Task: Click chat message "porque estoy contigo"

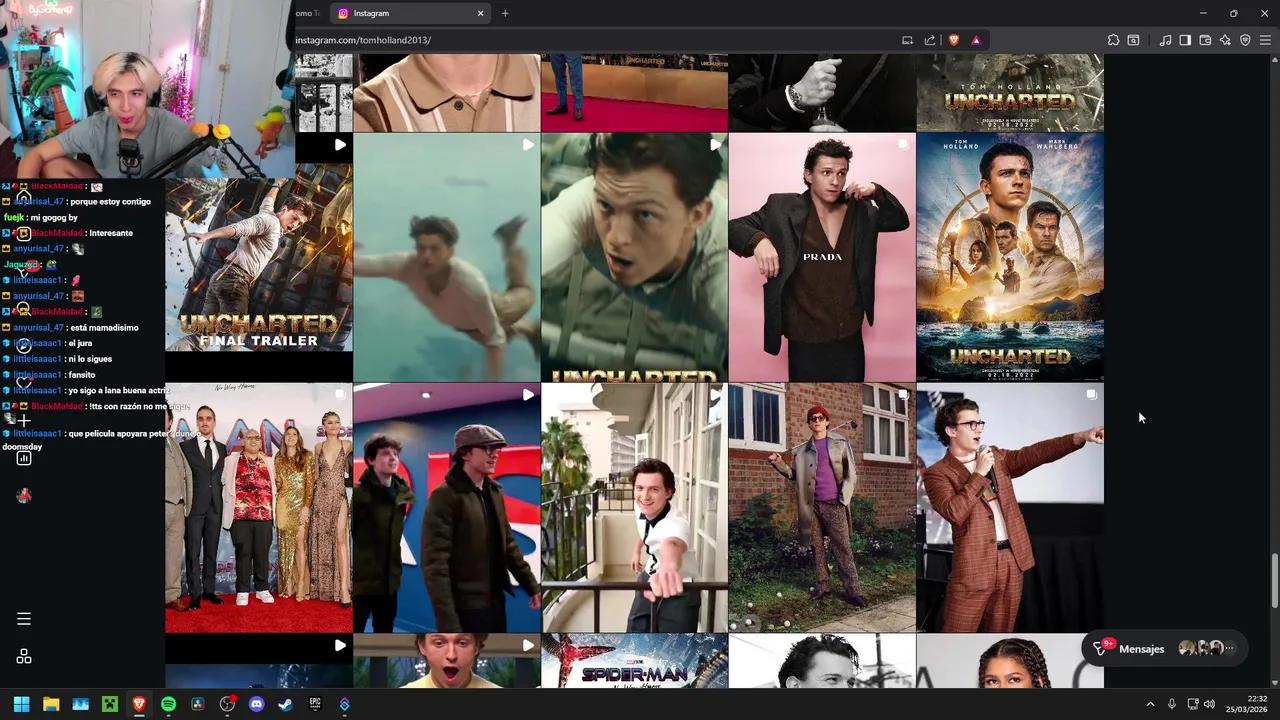Action: click(110, 201)
